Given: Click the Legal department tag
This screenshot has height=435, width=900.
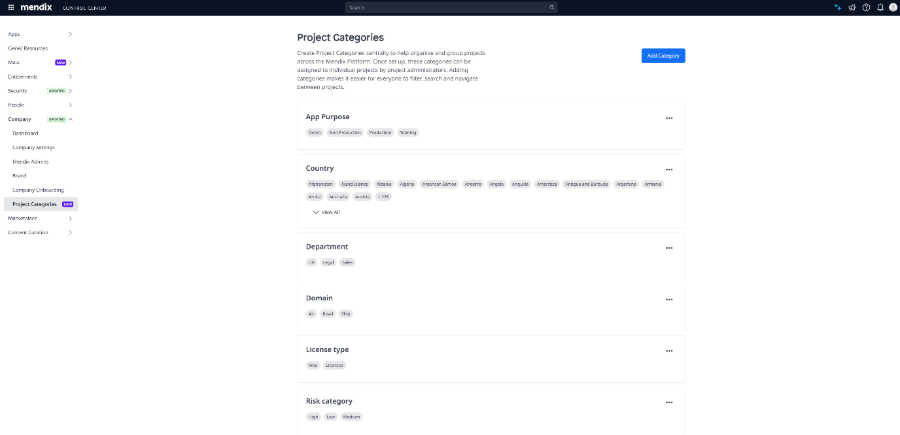Looking at the screenshot, I should (328, 262).
